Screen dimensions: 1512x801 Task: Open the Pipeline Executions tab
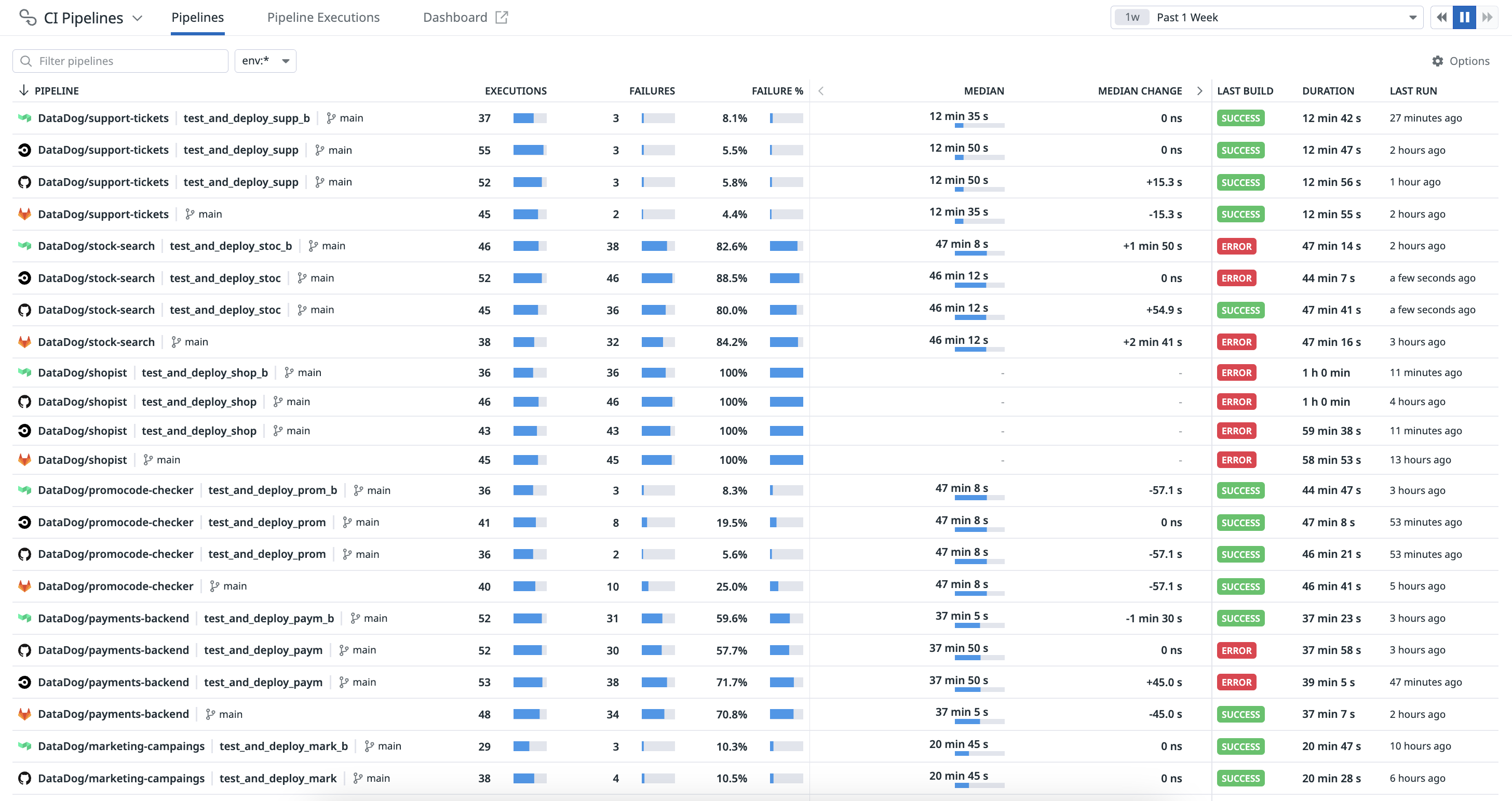pyautogui.click(x=323, y=18)
